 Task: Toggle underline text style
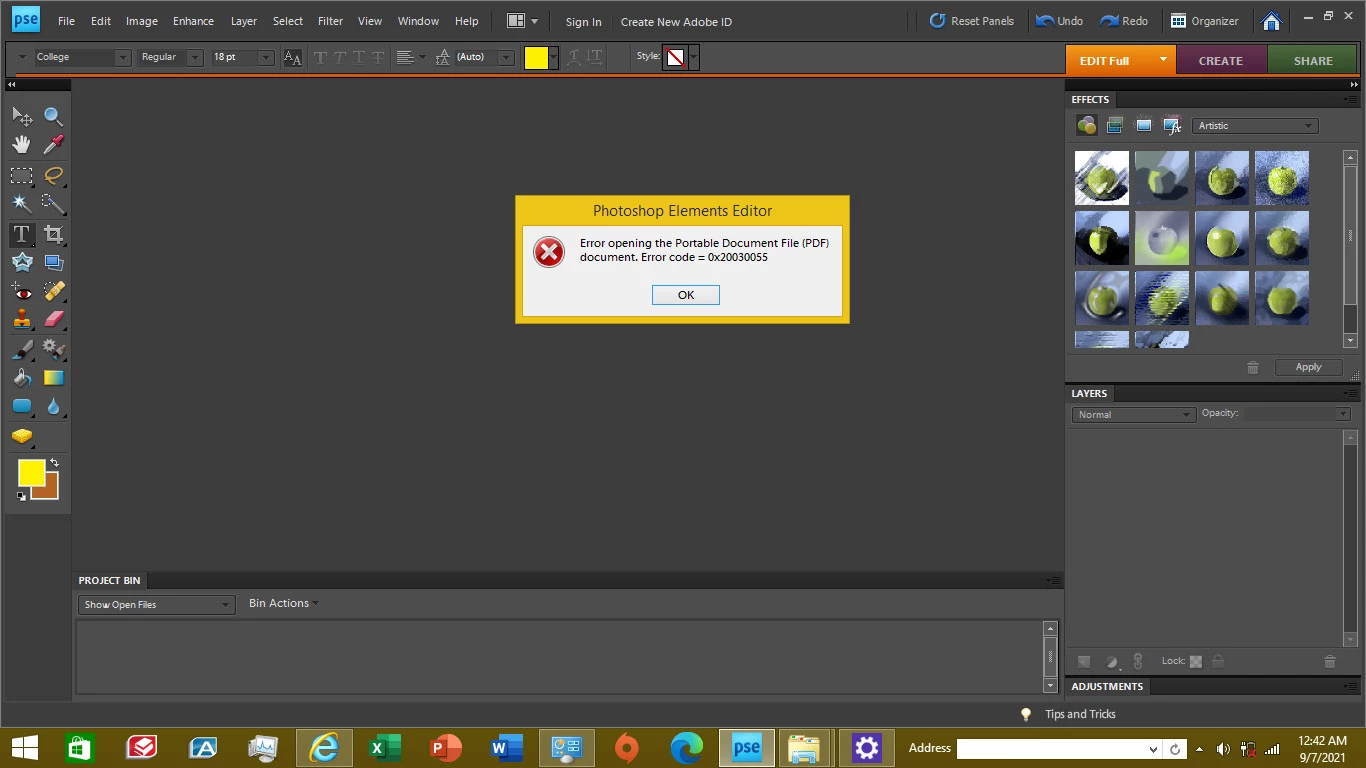[358, 58]
